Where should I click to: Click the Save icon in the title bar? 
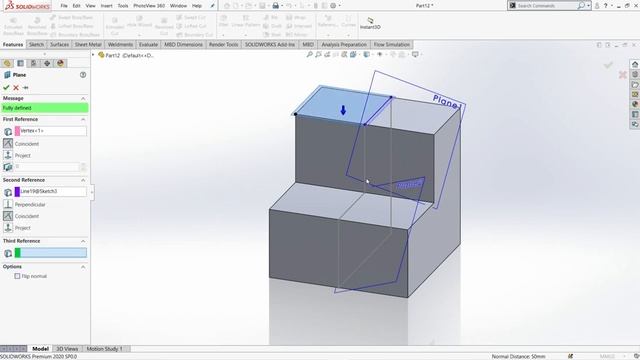pos(262,6)
